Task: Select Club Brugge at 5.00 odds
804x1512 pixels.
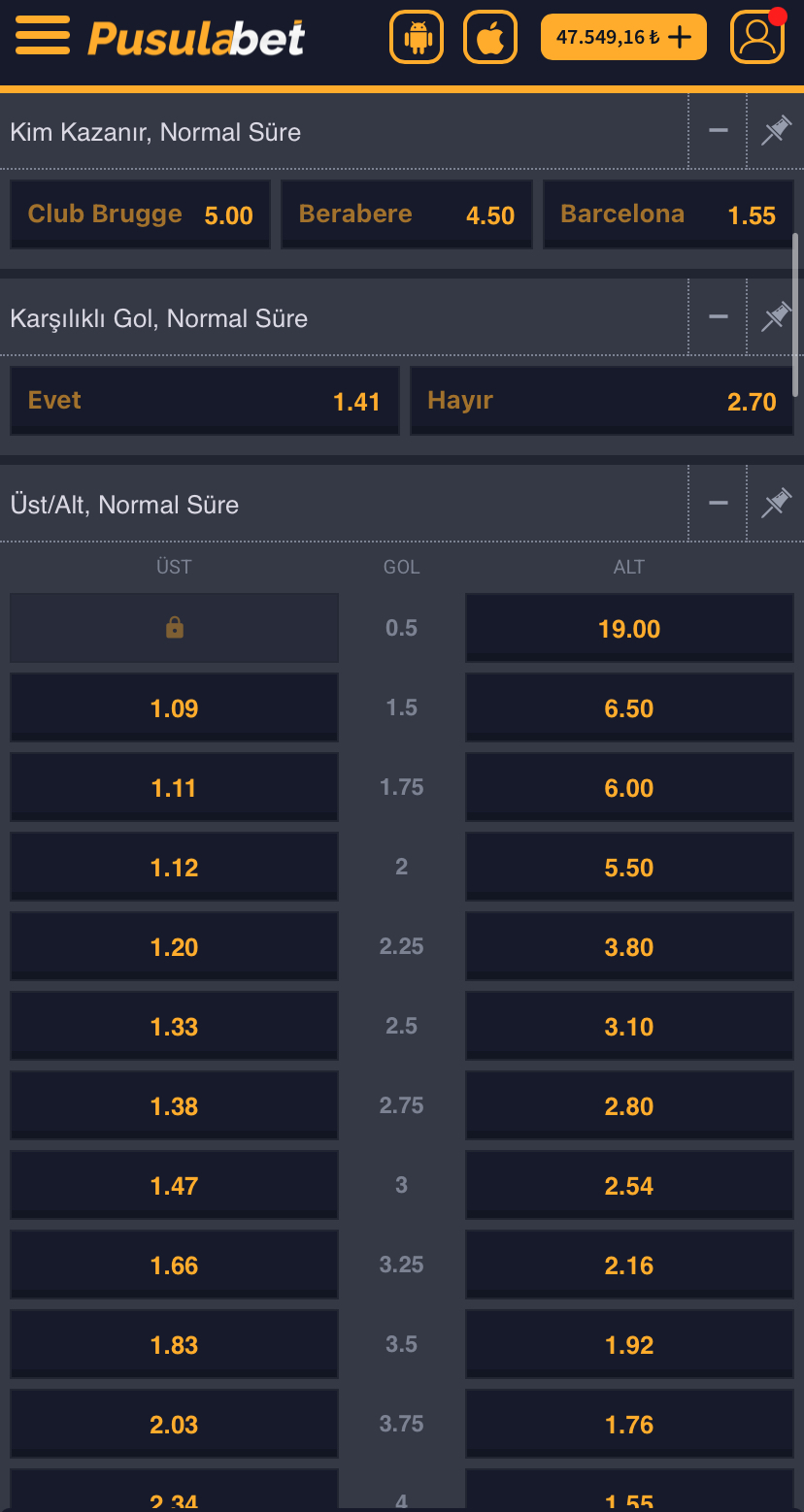Action: pyautogui.click(x=141, y=214)
